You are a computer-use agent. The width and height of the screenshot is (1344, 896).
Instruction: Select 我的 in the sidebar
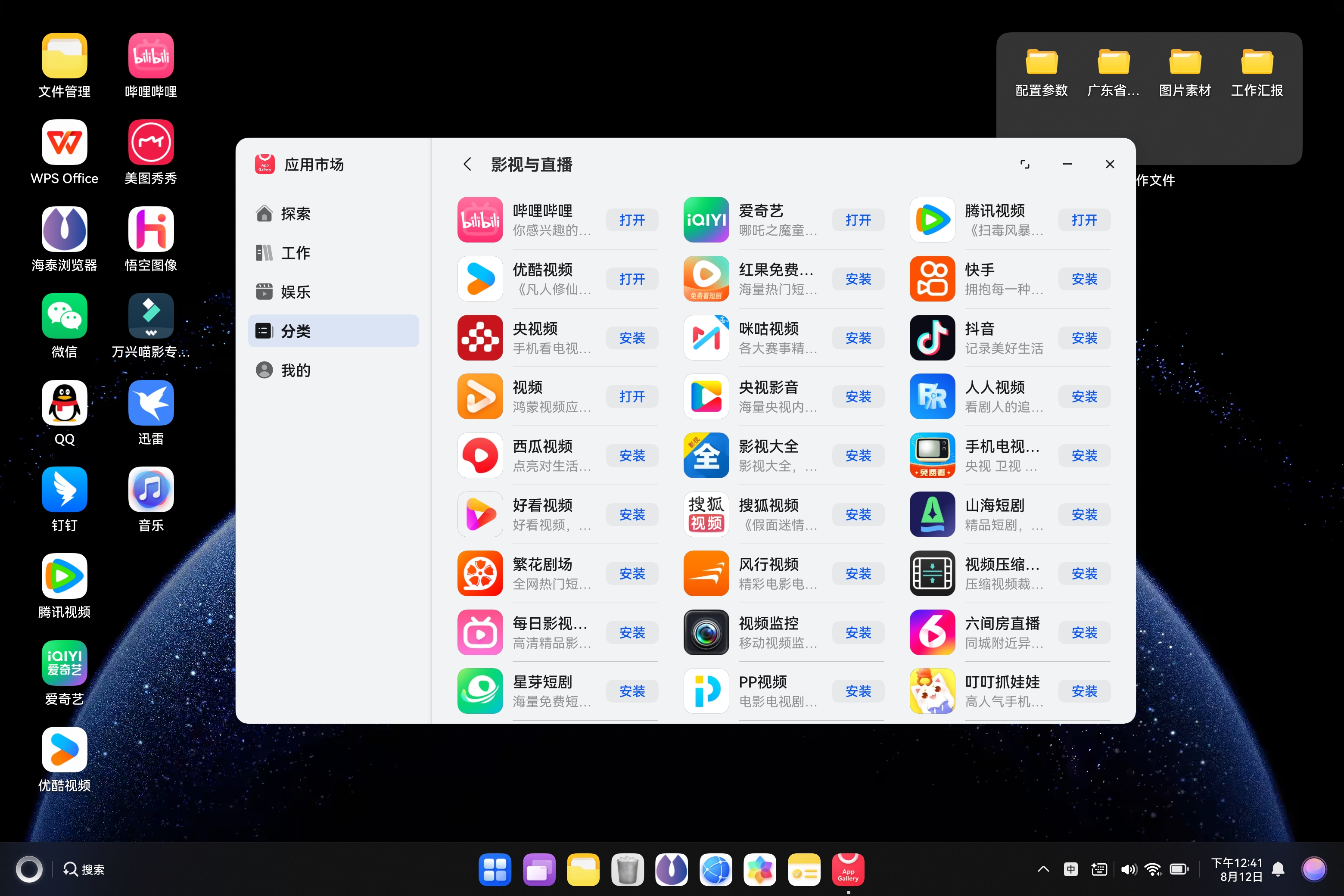point(334,370)
